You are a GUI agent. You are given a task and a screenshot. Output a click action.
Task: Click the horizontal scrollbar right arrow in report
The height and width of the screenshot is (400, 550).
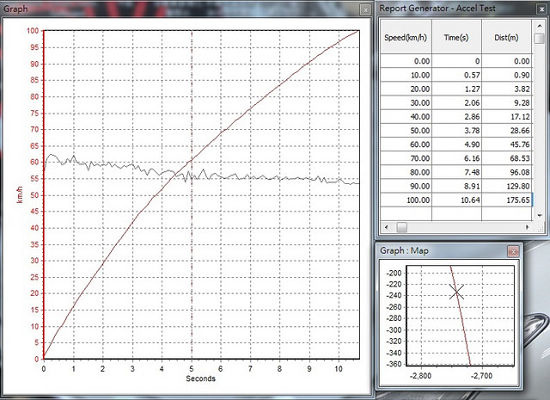point(527,227)
